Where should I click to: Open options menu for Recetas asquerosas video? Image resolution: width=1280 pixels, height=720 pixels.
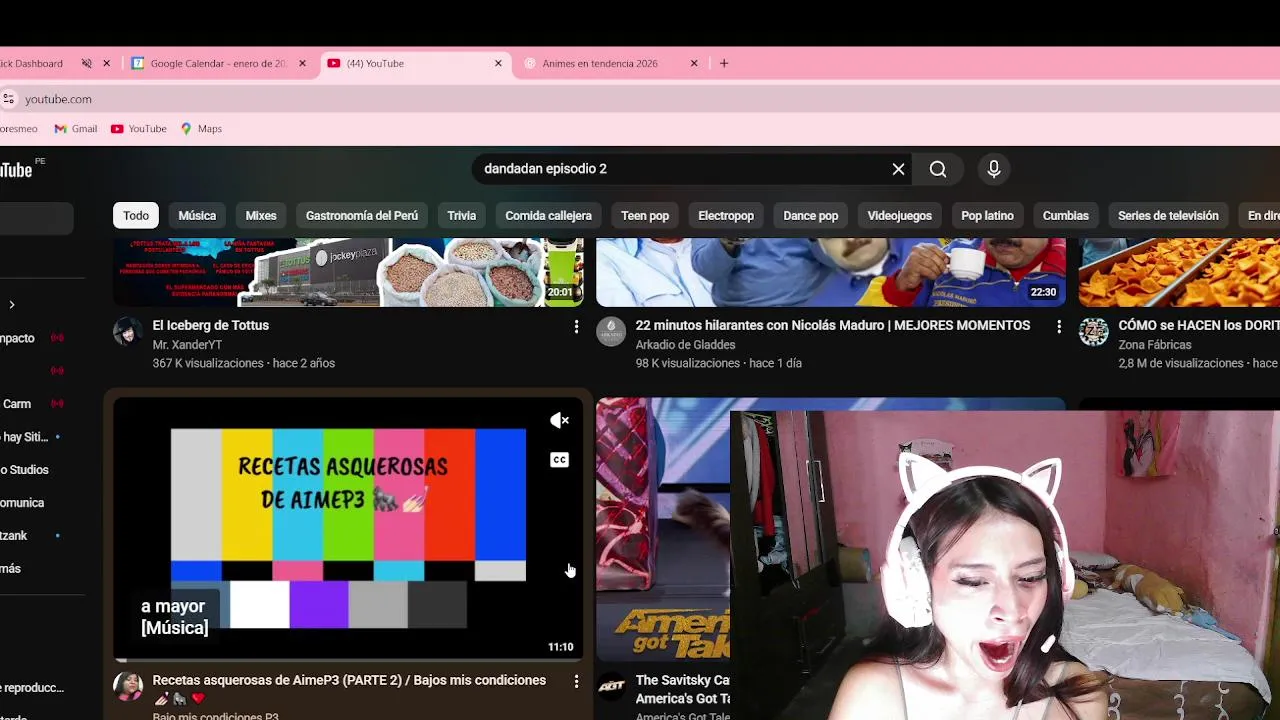576,681
